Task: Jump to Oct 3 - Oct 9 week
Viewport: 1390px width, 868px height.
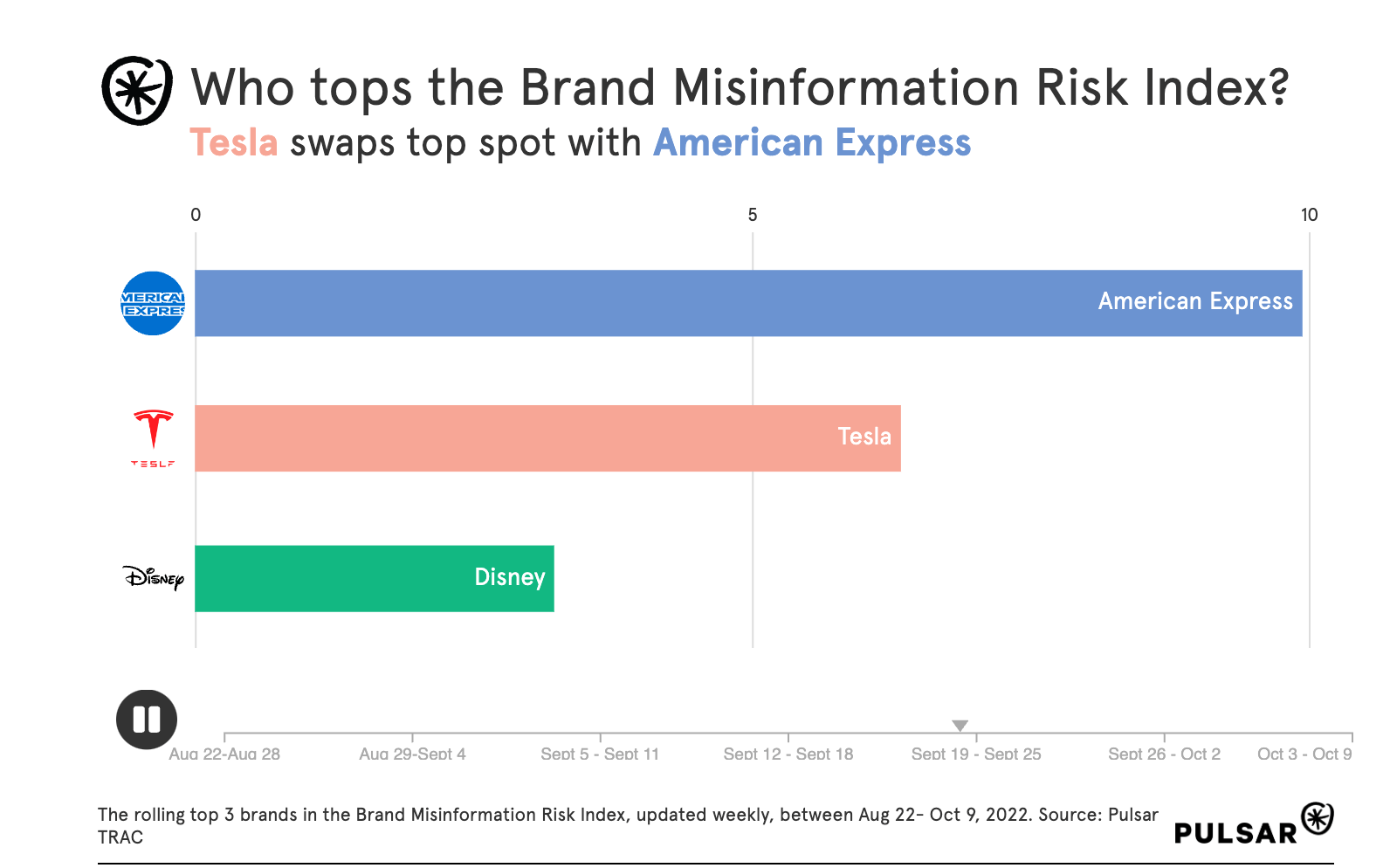Action: (1304, 753)
